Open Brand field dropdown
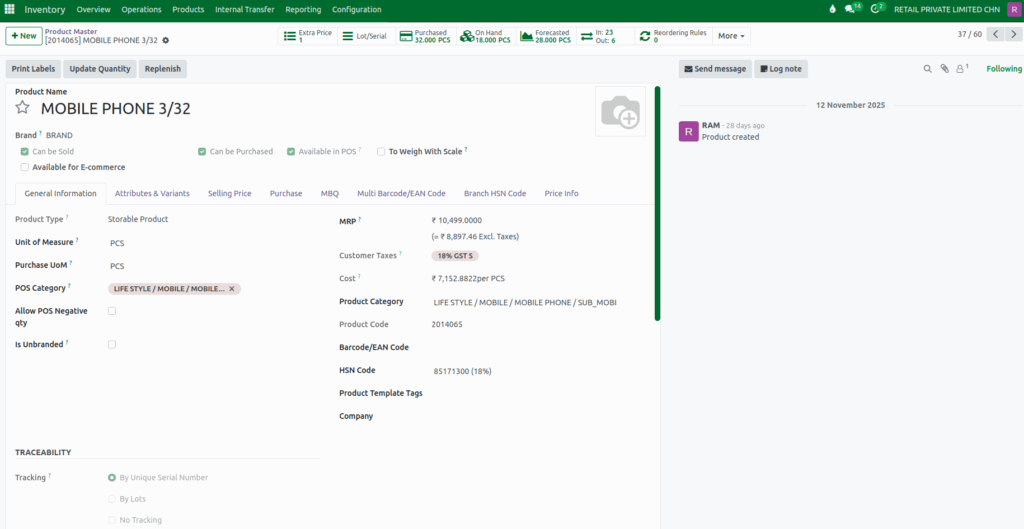This screenshot has width=1024, height=529. (x=59, y=135)
